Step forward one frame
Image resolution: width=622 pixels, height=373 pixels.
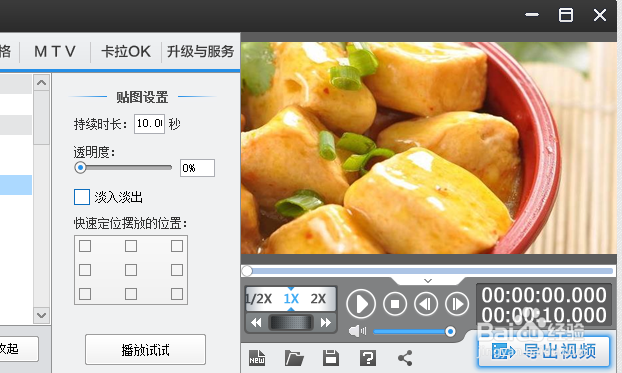(x=457, y=304)
